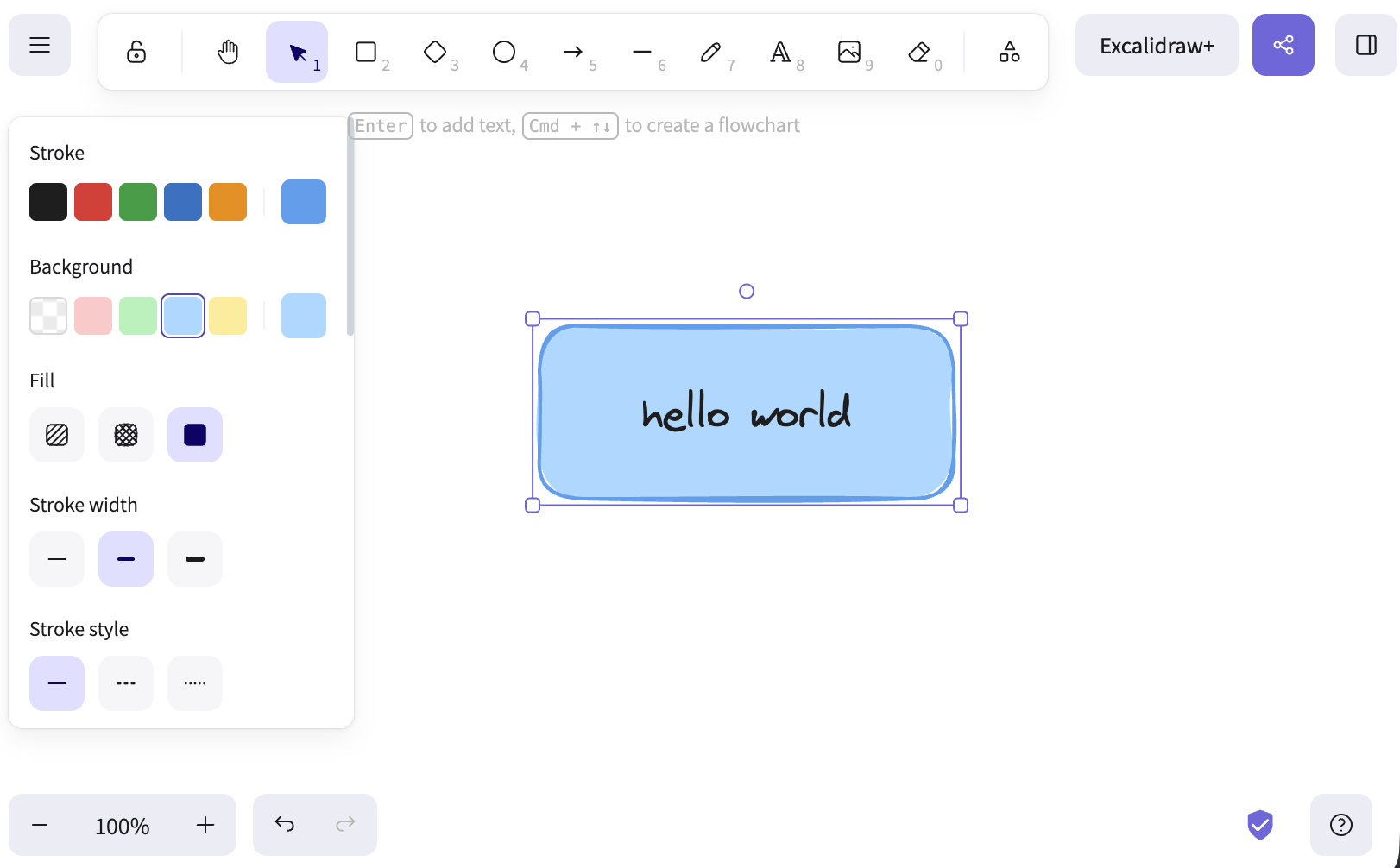The image size is (1400, 868).
Task: Toggle the dashed stroke style
Action: tap(125, 682)
